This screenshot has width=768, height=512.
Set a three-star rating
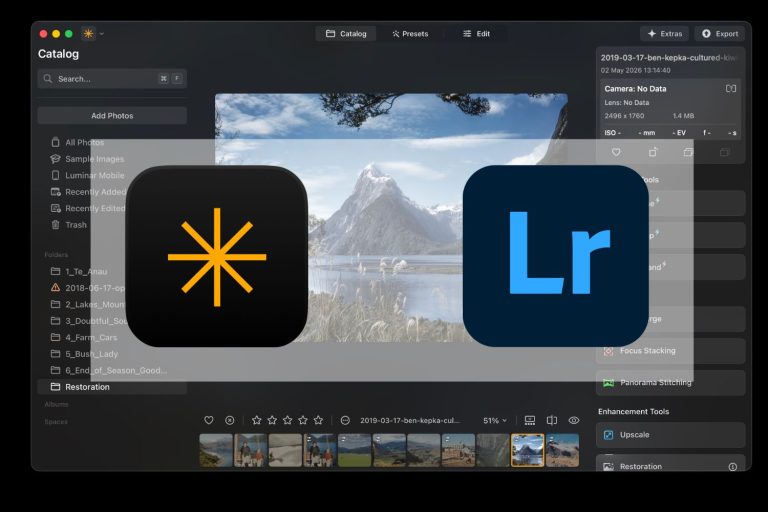(288, 420)
